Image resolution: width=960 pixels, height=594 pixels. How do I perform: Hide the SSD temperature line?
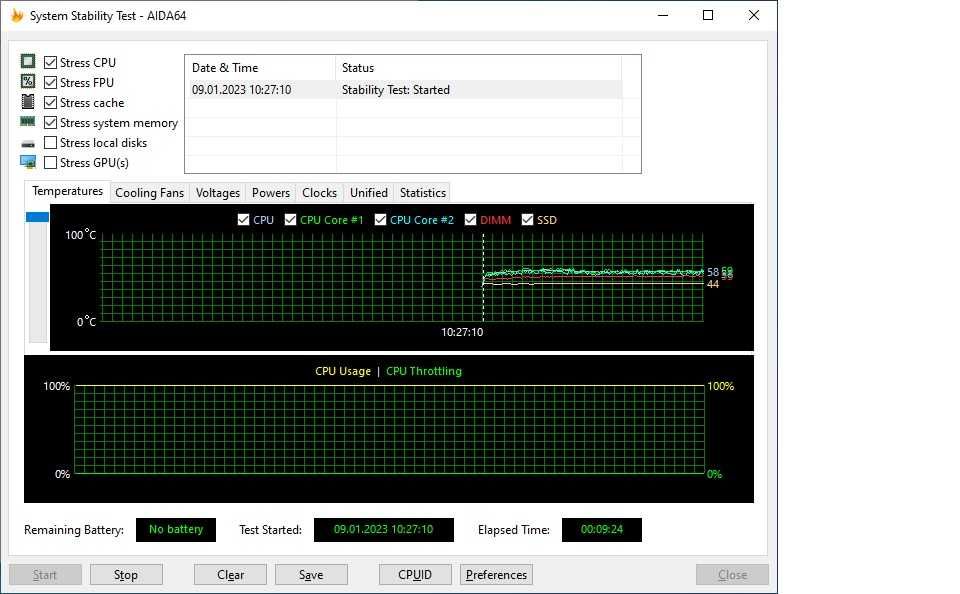pyautogui.click(x=527, y=220)
